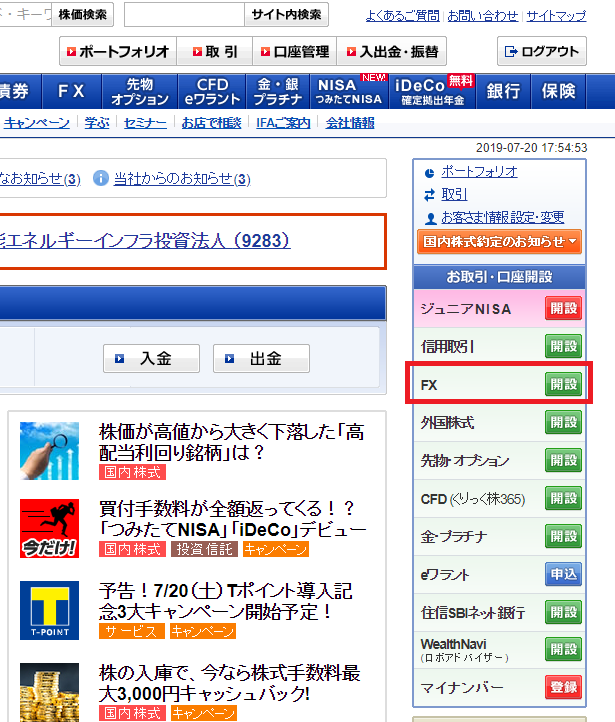Select the iDeCo 確定拠出年金 navigation tab

[433, 91]
